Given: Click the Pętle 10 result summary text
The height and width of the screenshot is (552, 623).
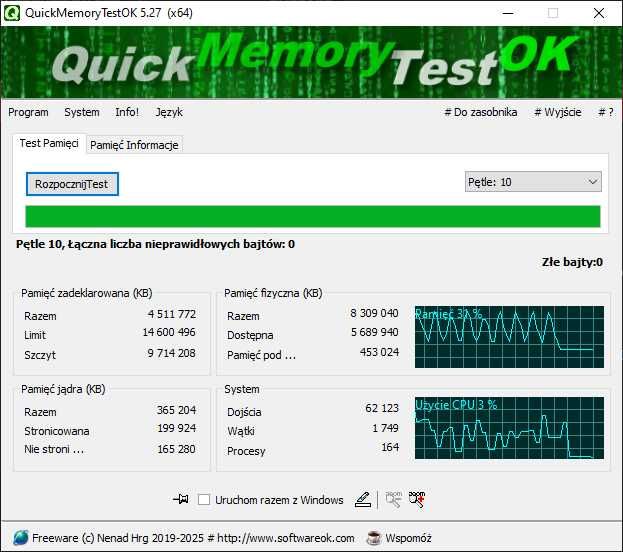Looking at the screenshot, I should pyautogui.click(x=155, y=244).
